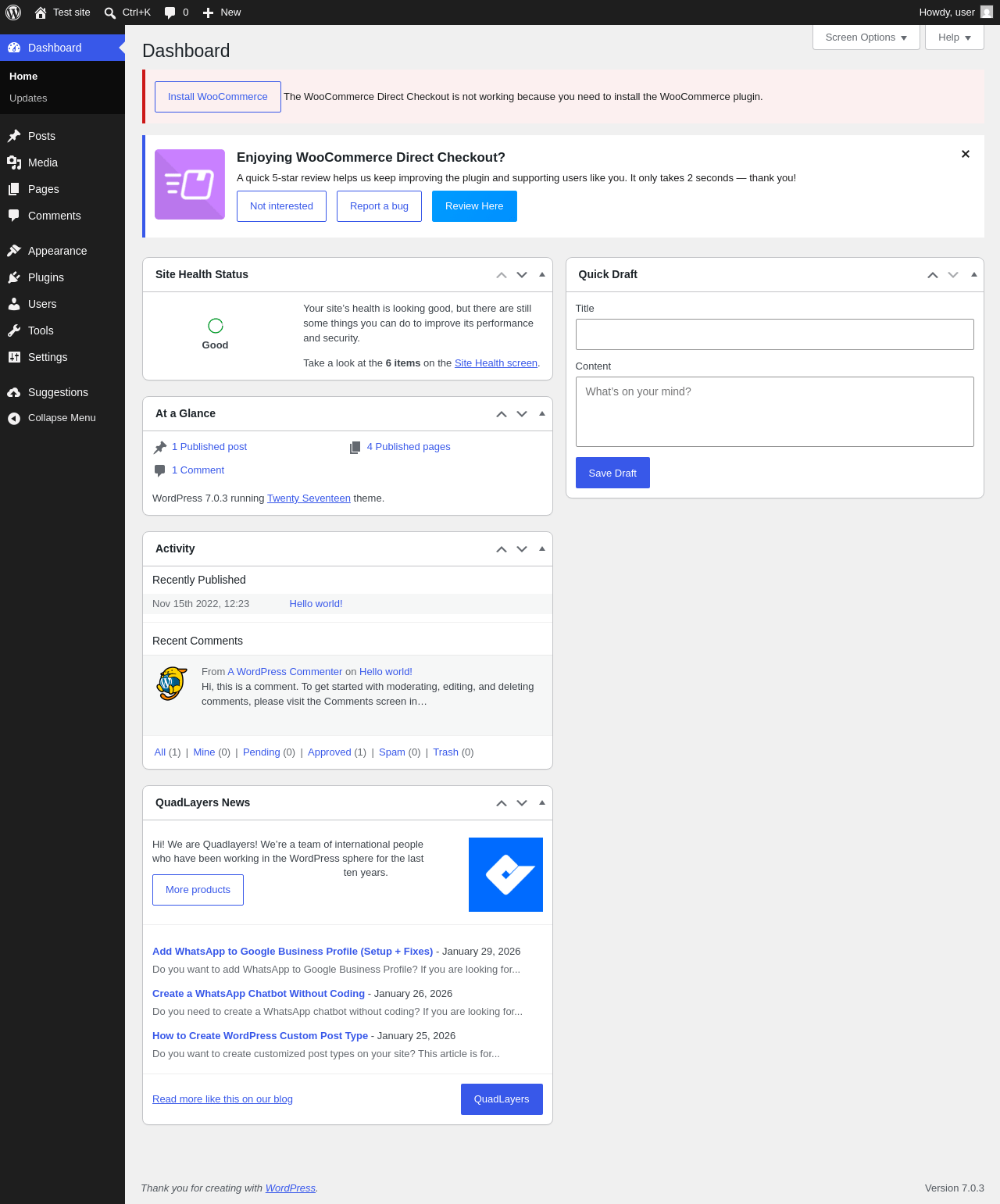Expand the Help dropdown
Viewport: 1000px width, 1204px height.
point(955,38)
